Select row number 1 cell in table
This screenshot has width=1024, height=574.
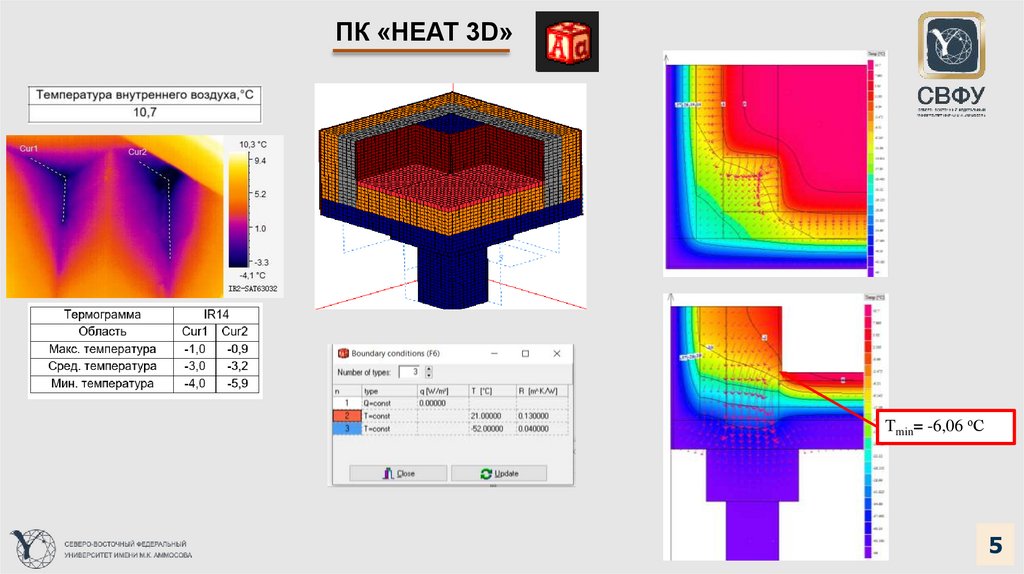pos(347,404)
